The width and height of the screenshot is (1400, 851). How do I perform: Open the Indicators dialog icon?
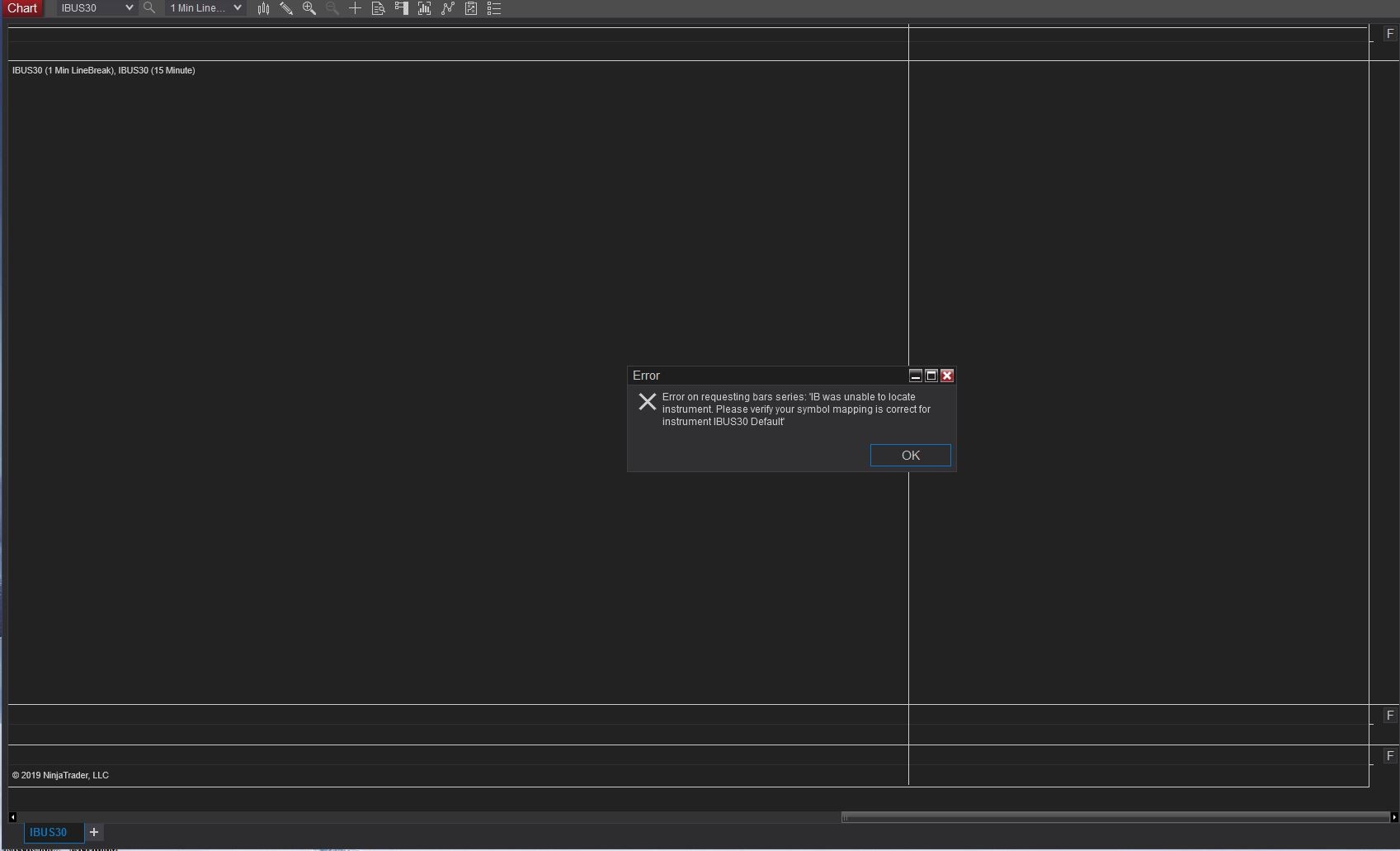pyautogui.click(x=424, y=8)
